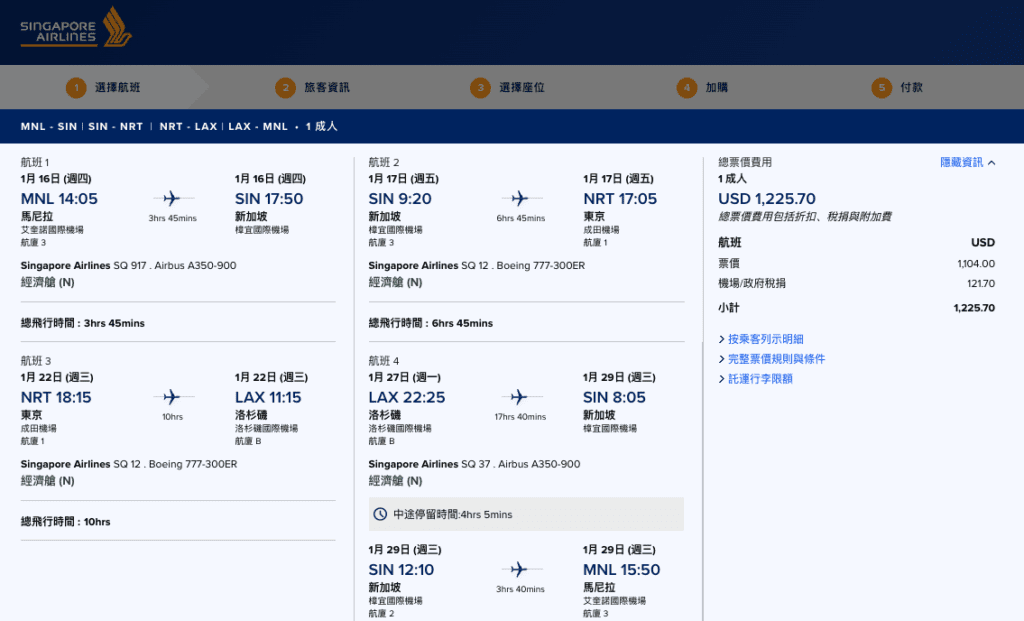The image size is (1024, 621).
Task: Select step 2 旅客資訊 circle
Action: tap(285, 88)
